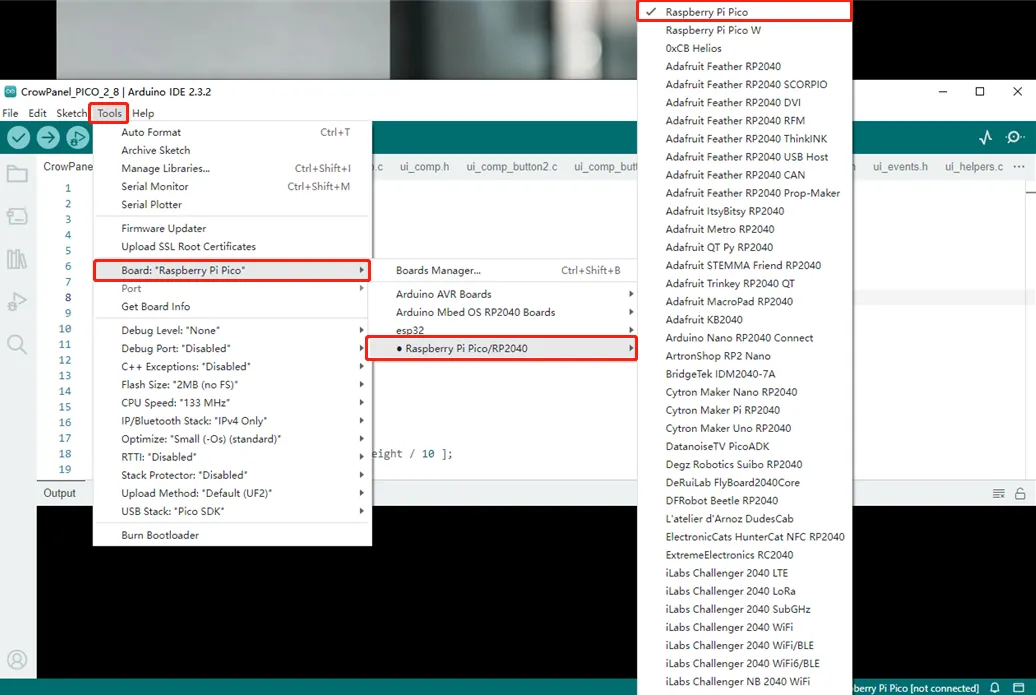Switch to the ui_comp_button2.c tab
This screenshot has height=695, width=1036.
coord(511,166)
